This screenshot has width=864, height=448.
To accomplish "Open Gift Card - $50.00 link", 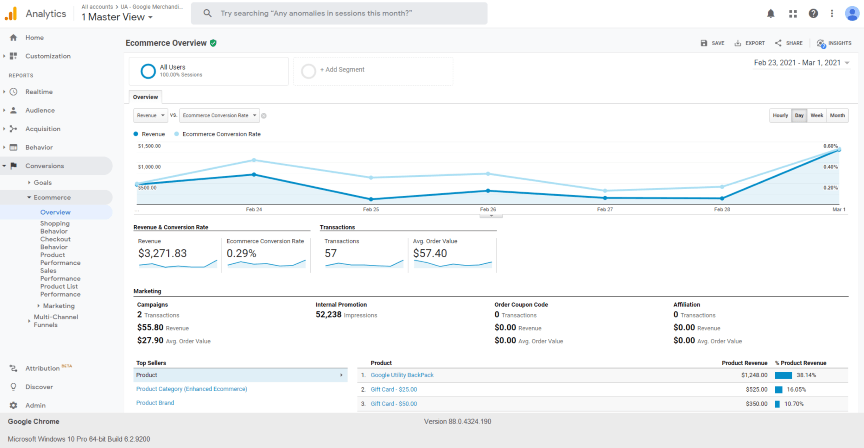I will tap(393, 404).
